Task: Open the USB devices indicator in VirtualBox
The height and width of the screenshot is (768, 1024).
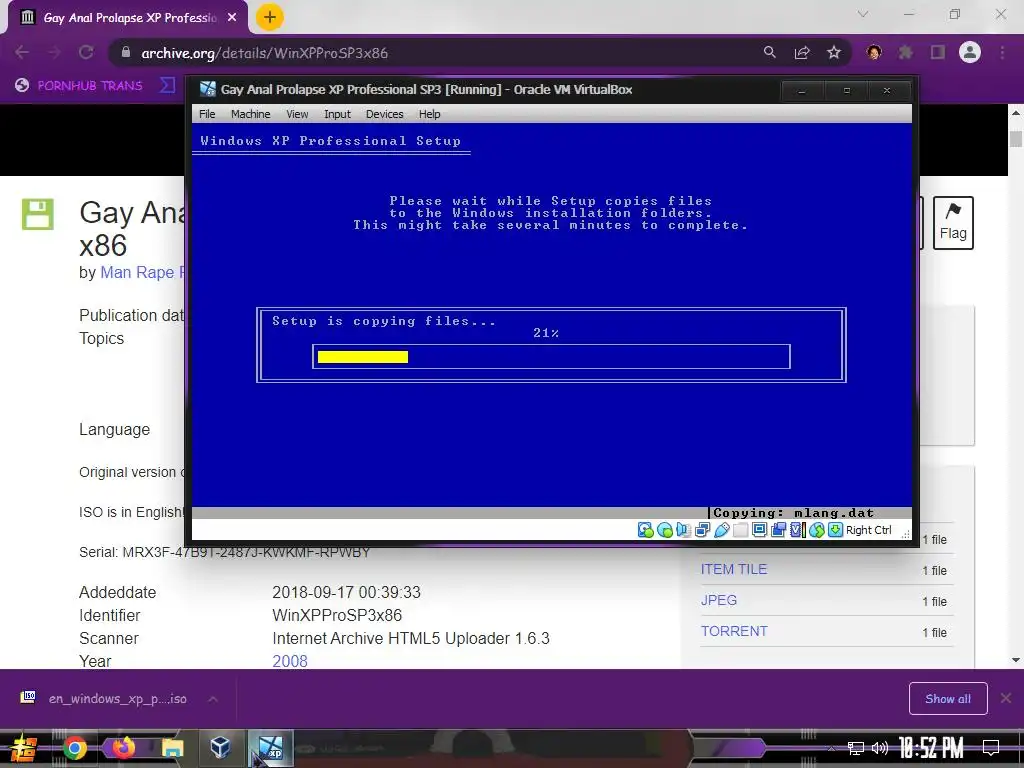Action: pyautogui.click(x=721, y=530)
